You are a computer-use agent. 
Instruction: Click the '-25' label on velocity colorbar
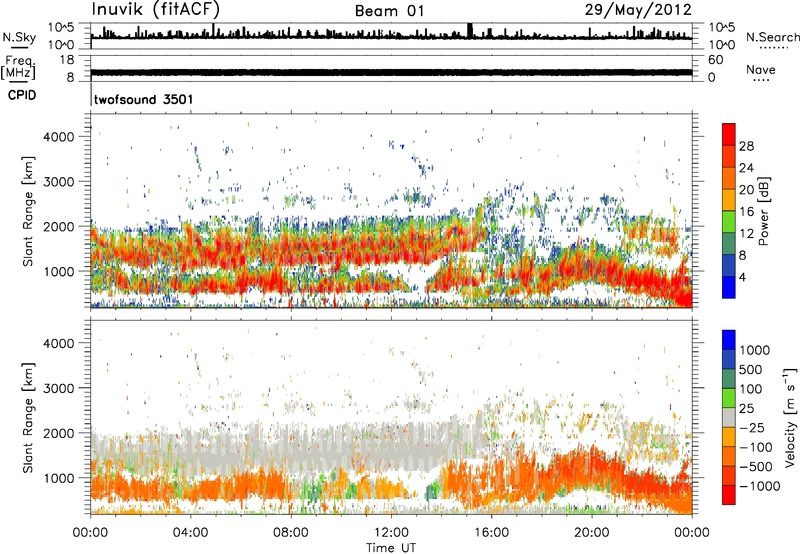pyautogui.click(x=753, y=428)
